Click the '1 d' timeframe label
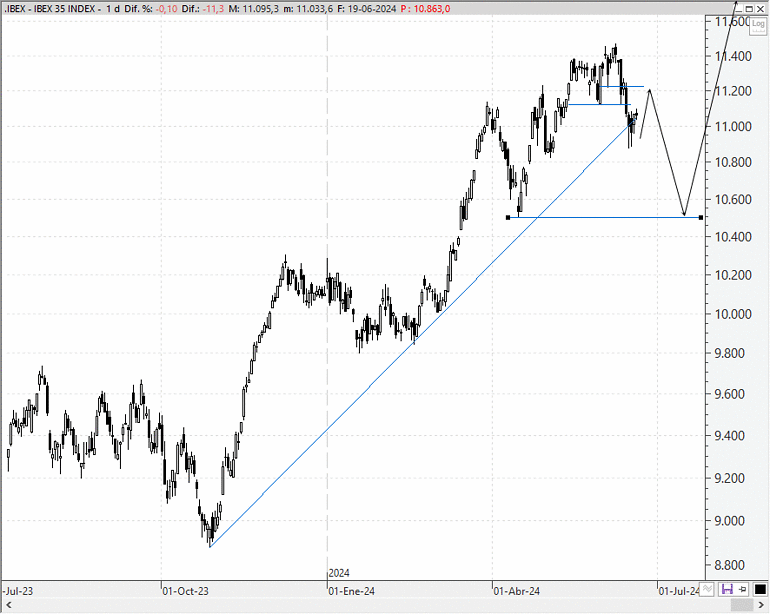Image resolution: width=770 pixels, height=614 pixels. (112, 9)
